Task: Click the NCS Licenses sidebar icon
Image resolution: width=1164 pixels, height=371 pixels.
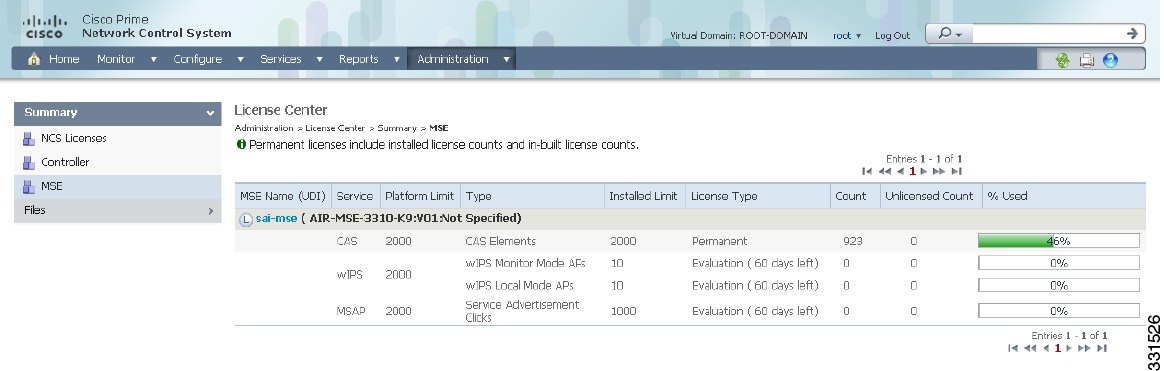Action: tap(29, 138)
